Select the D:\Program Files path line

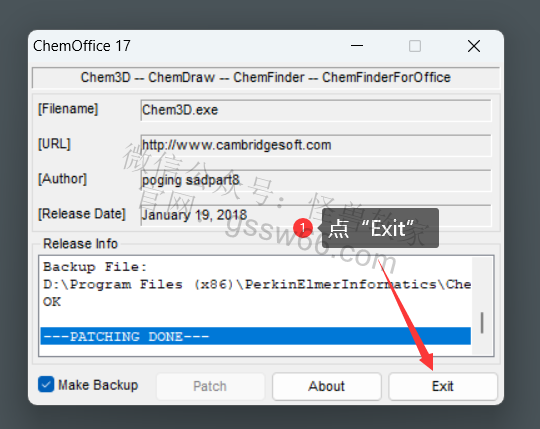[x=256, y=284]
